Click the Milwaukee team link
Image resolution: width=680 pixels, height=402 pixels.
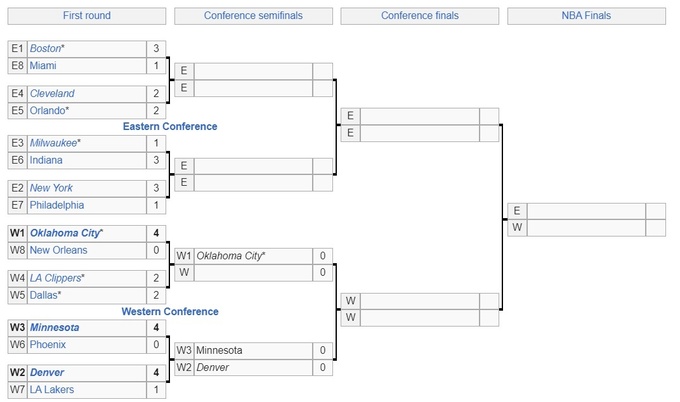point(55,143)
